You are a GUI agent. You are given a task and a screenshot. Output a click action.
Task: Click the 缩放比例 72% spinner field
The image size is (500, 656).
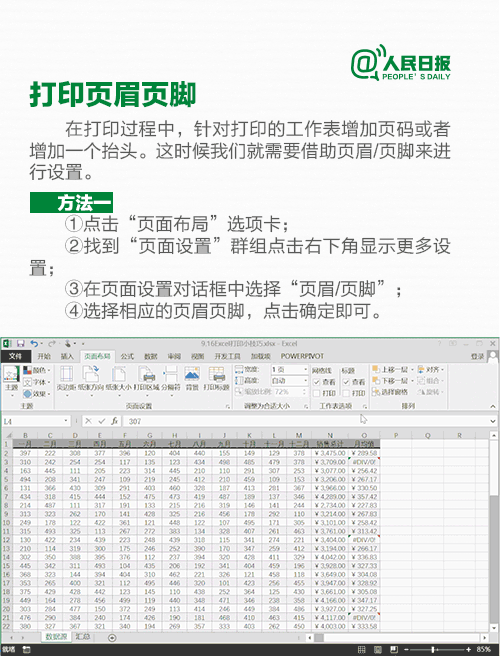pos(289,392)
